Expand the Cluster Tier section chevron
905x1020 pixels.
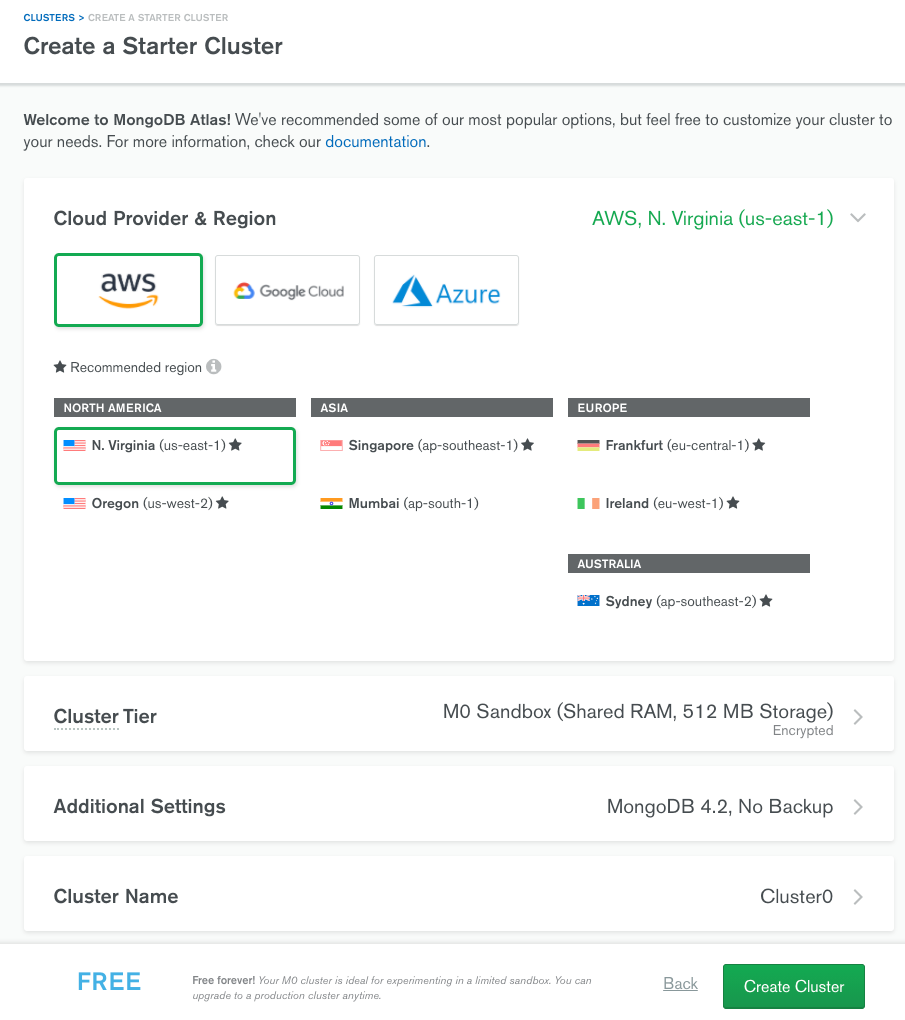point(857,716)
